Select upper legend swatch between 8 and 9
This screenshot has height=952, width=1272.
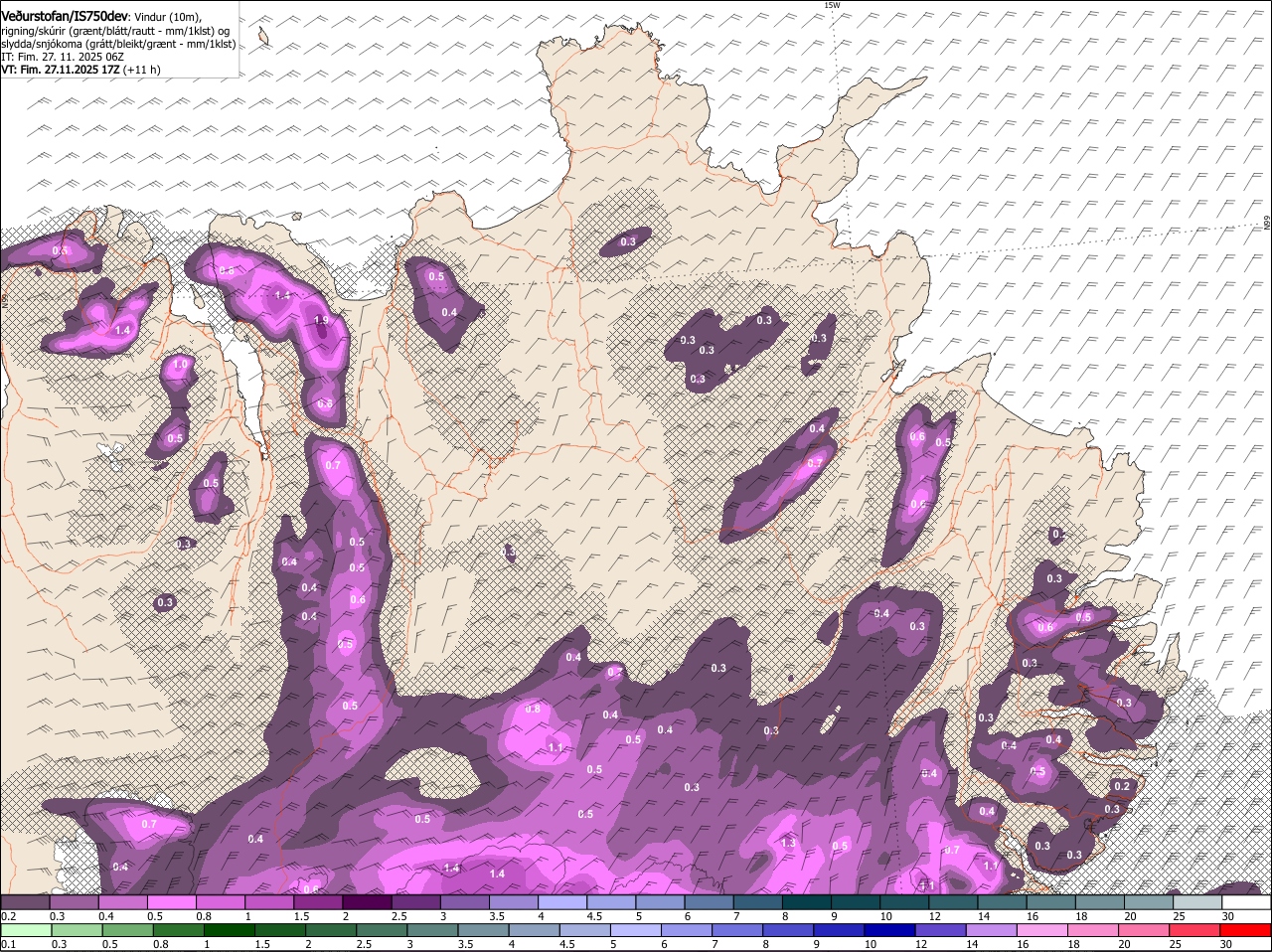807,902
